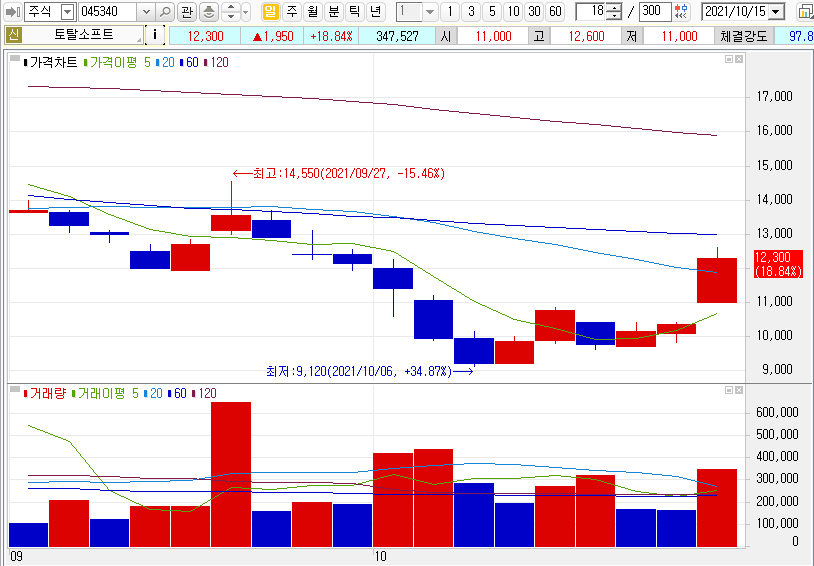Click the 60-day volume average legend
The height and width of the screenshot is (566, 814).
[177, 394]
